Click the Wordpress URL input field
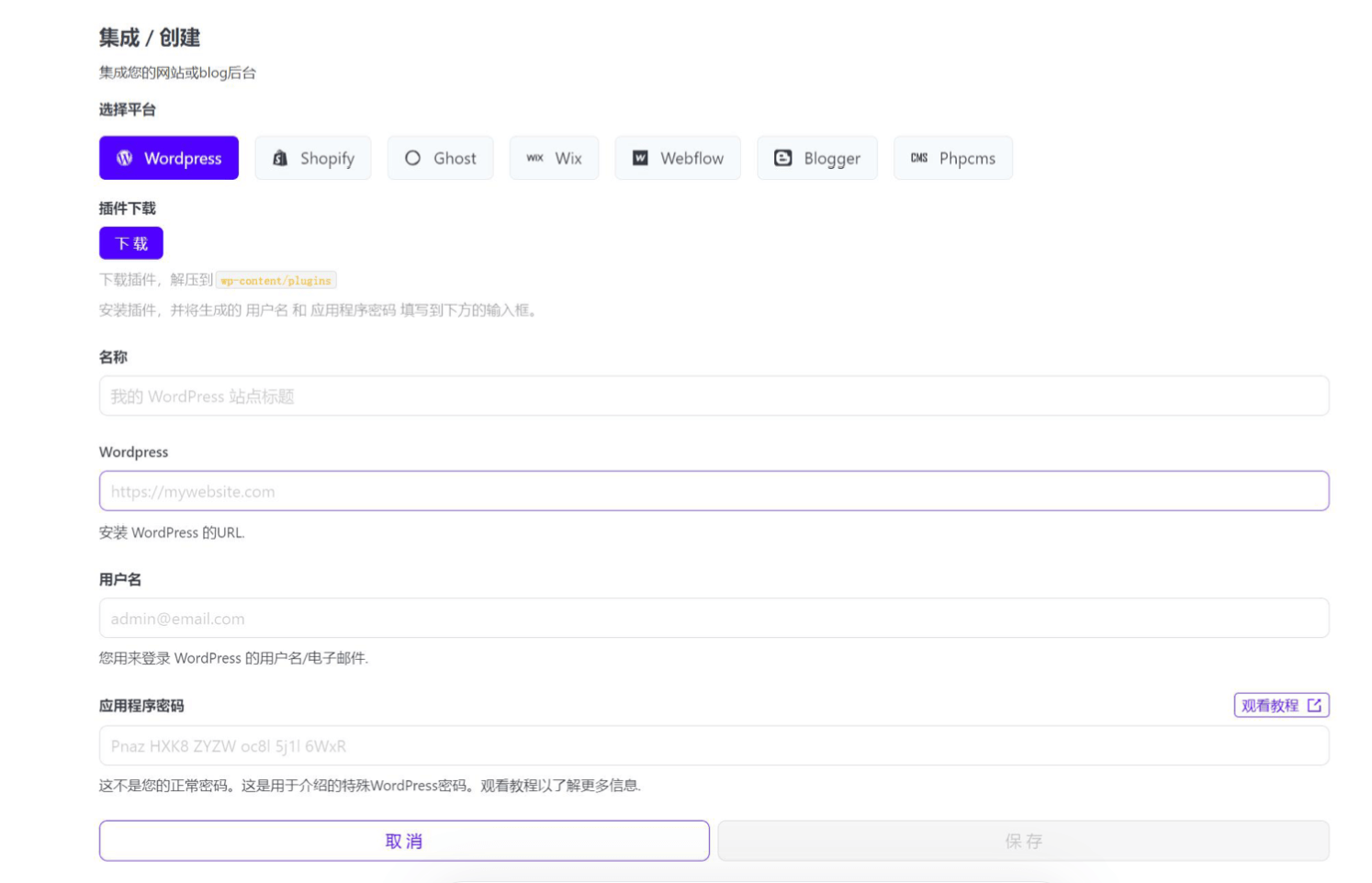Image resolution: width=1372 pixels, height=883 pixels. (x=714, y=491)
